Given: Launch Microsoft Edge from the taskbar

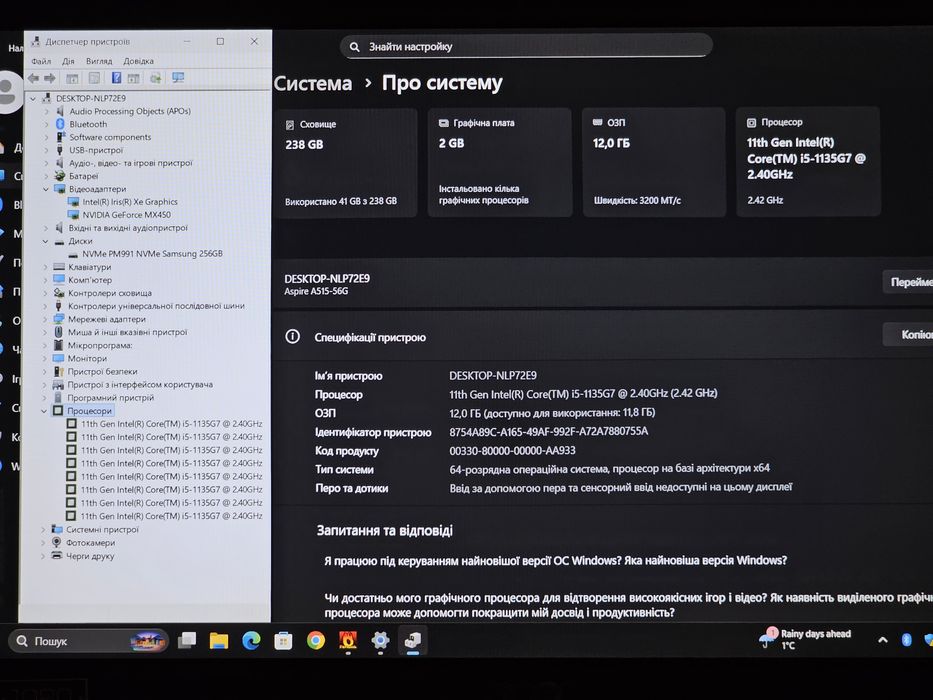Looking at the screenshot, I should coord(251,640).
